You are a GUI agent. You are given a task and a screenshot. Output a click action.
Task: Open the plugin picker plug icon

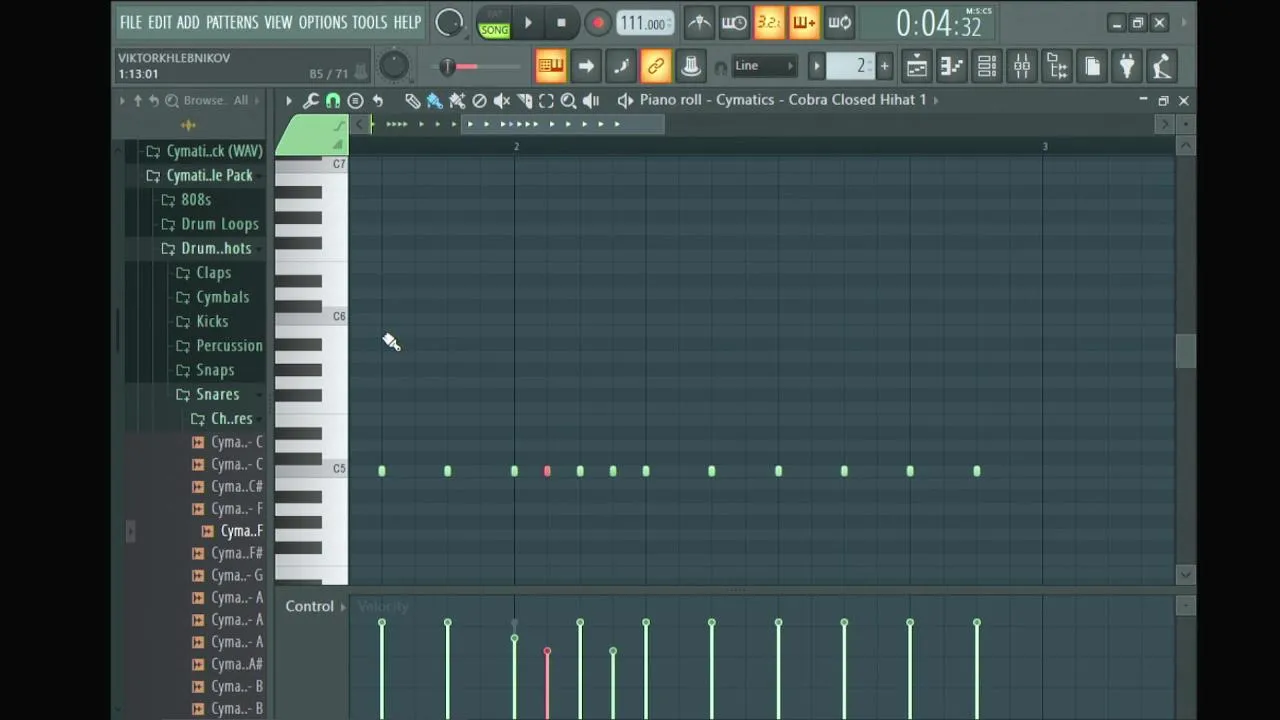(x=1127, y=67)
